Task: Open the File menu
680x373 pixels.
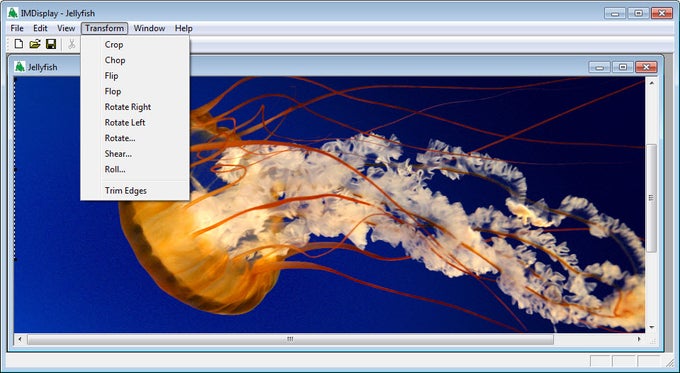Action: coord(17,28)
